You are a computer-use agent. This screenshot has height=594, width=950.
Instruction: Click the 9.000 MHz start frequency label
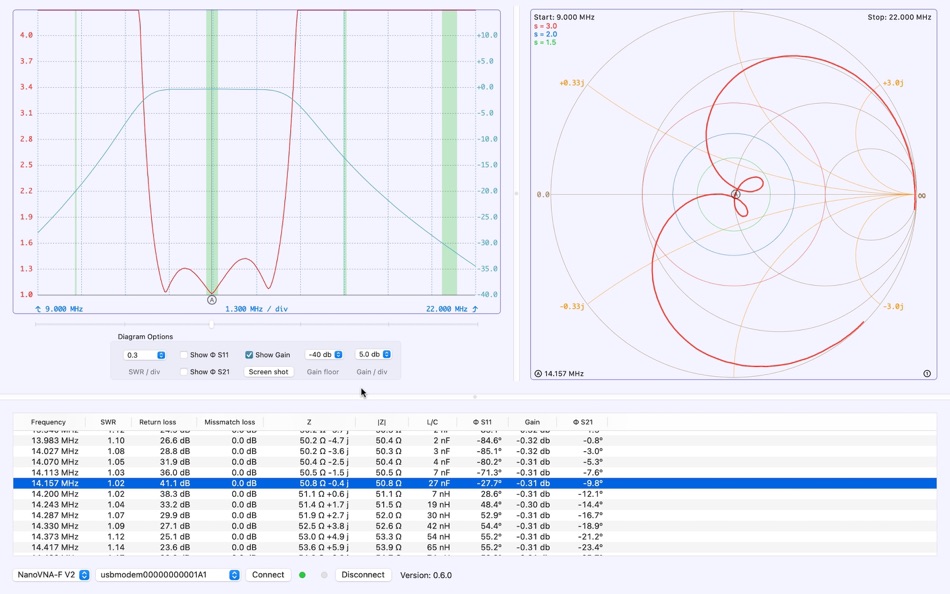tap(64, 309)
